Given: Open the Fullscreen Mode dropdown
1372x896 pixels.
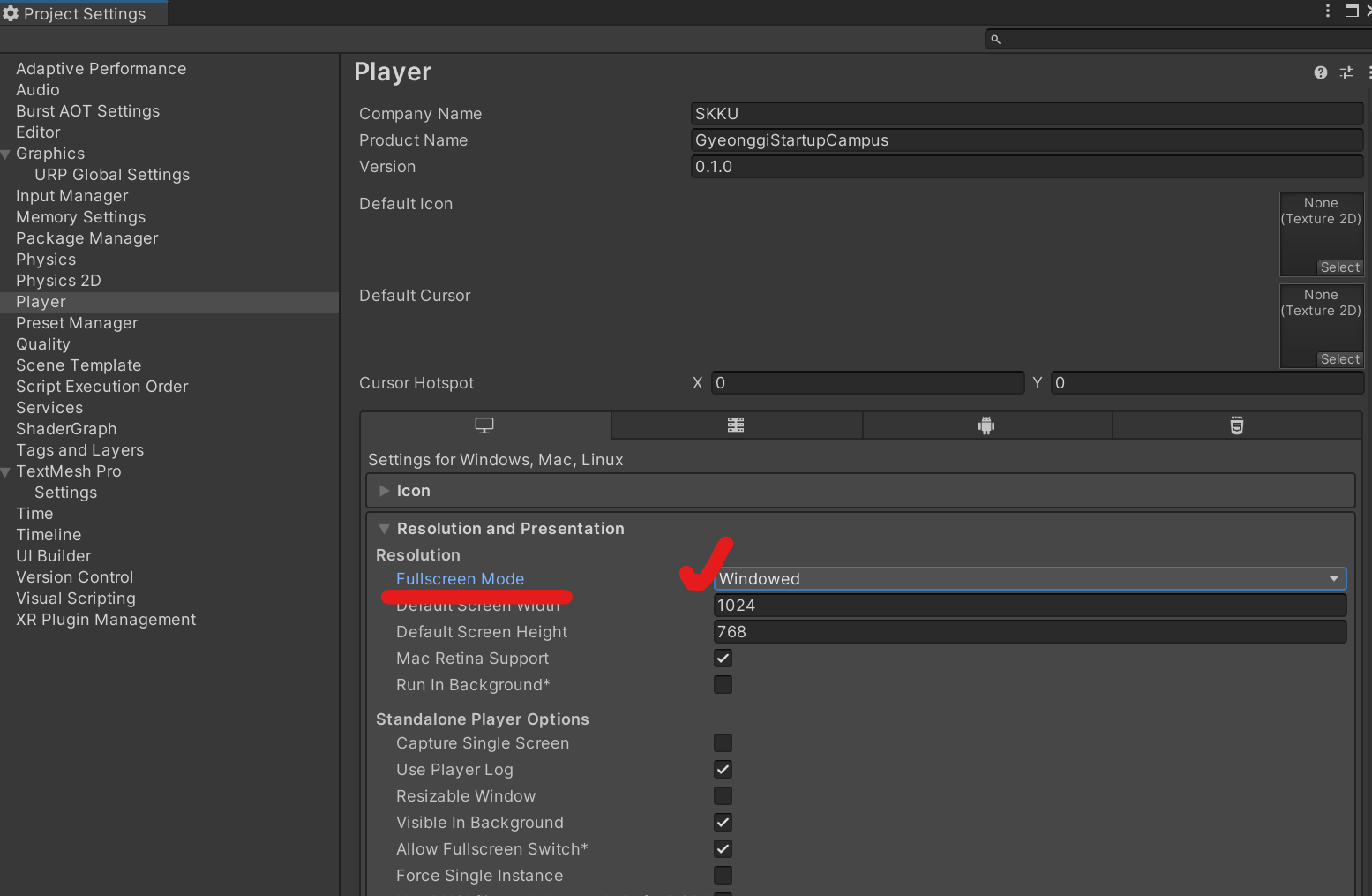Looking at the screenshot, I should pyautogui.click(x=1030, y=578).
